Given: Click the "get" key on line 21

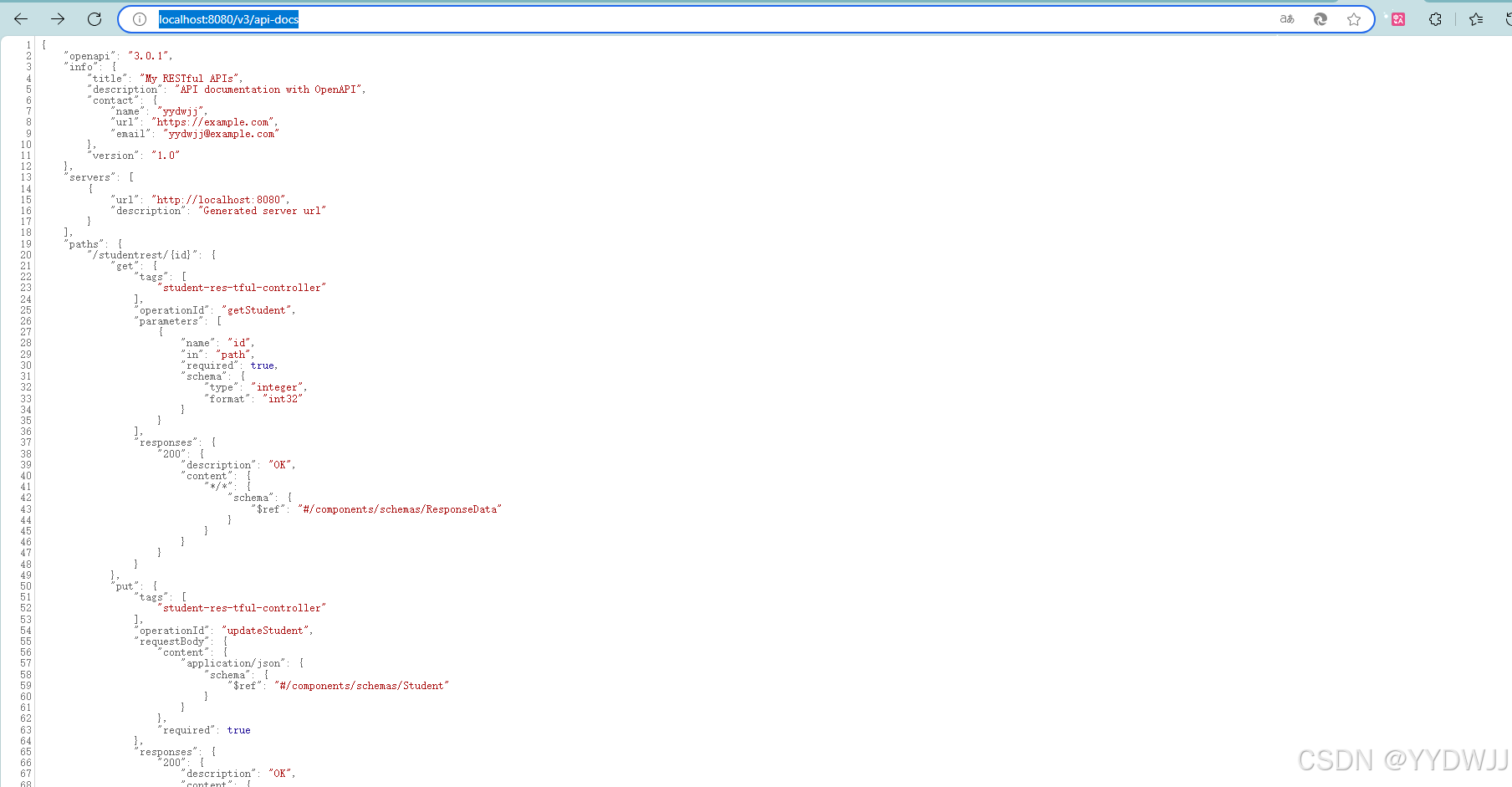Looking at the screenshot, I should (x=125, y=266).
